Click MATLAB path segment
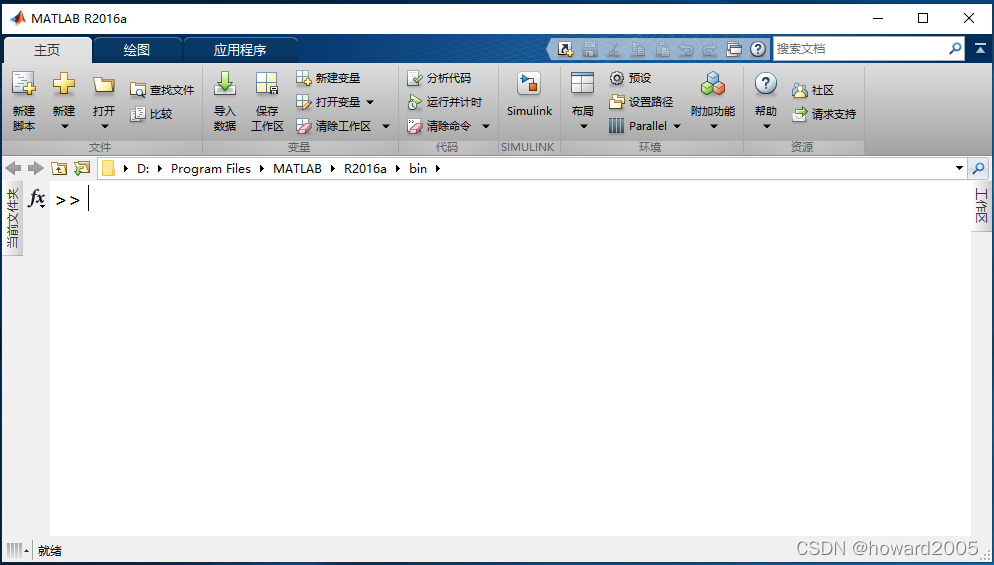The height and width of the screenshot is (565, 994). pyautogui.click(x=297, y=169)
